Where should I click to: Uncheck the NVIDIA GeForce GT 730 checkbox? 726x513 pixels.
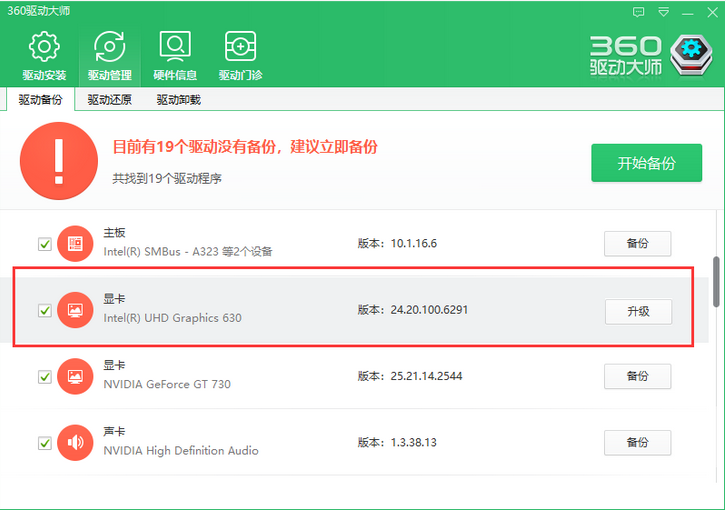pos(44,377)
